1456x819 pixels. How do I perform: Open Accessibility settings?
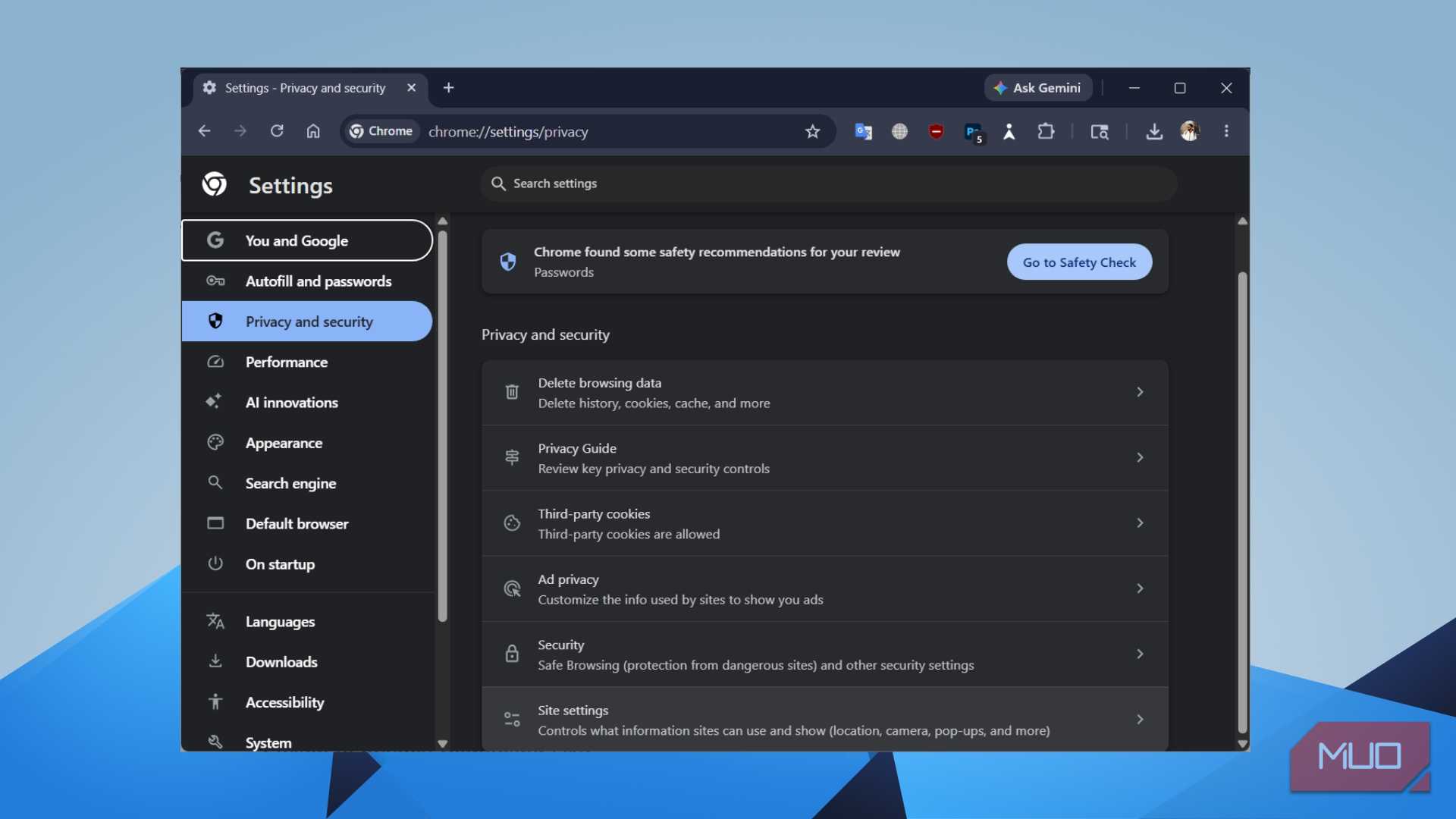[x=306, y=703]
